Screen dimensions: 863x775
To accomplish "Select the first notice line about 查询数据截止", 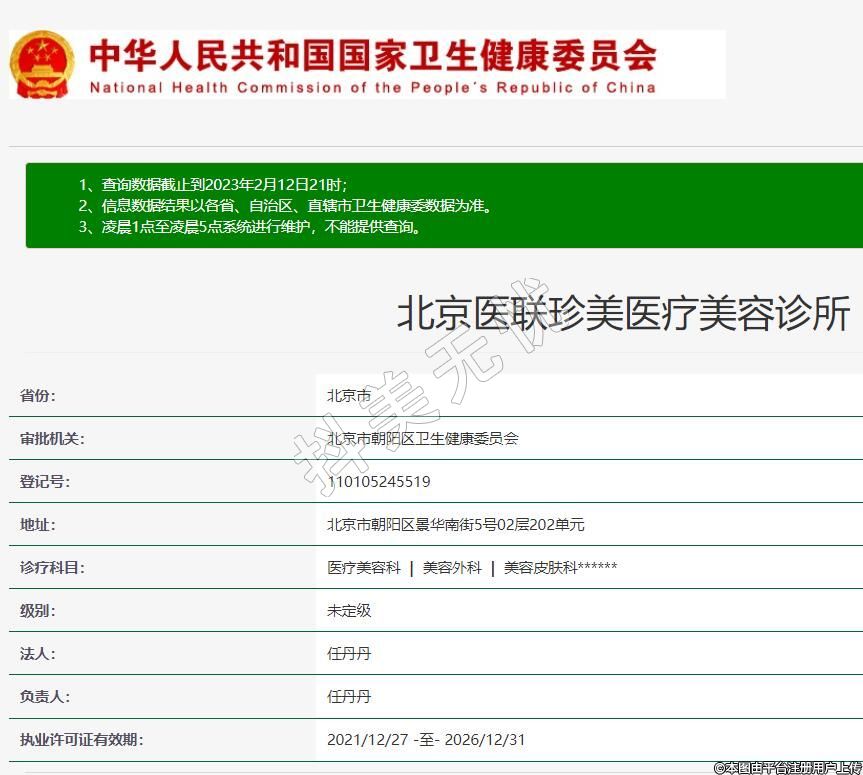I will (x=212, y=184).
